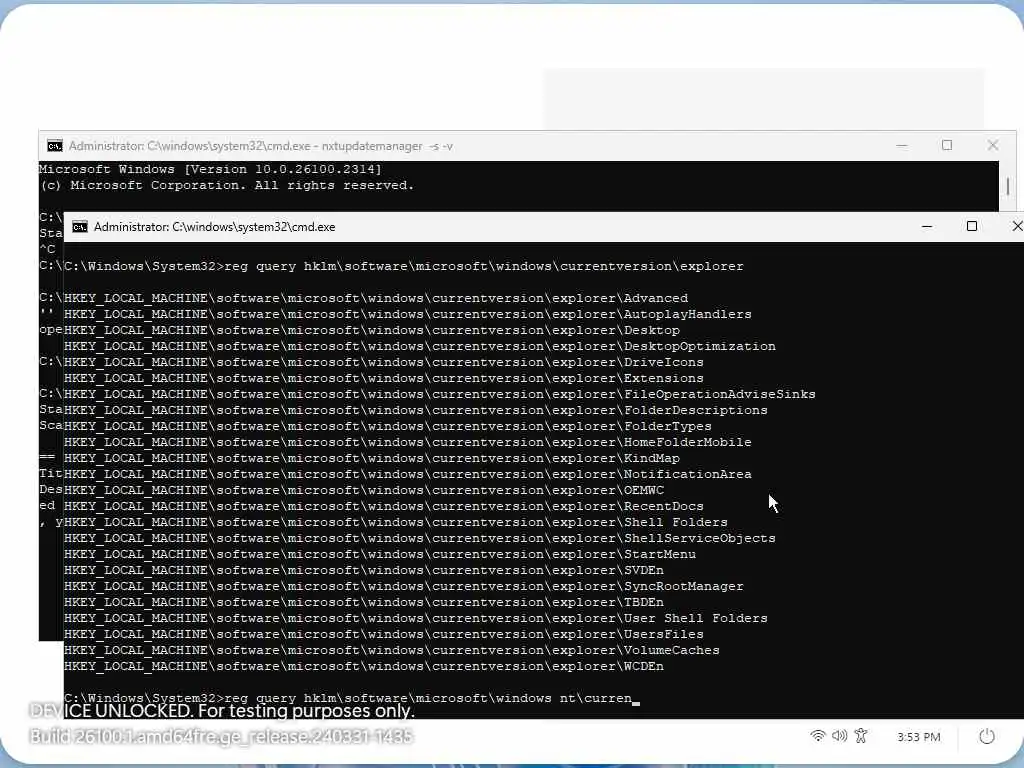
Task: Click the registry line ending in 'FolderTypes'
Action: (388, 426)
